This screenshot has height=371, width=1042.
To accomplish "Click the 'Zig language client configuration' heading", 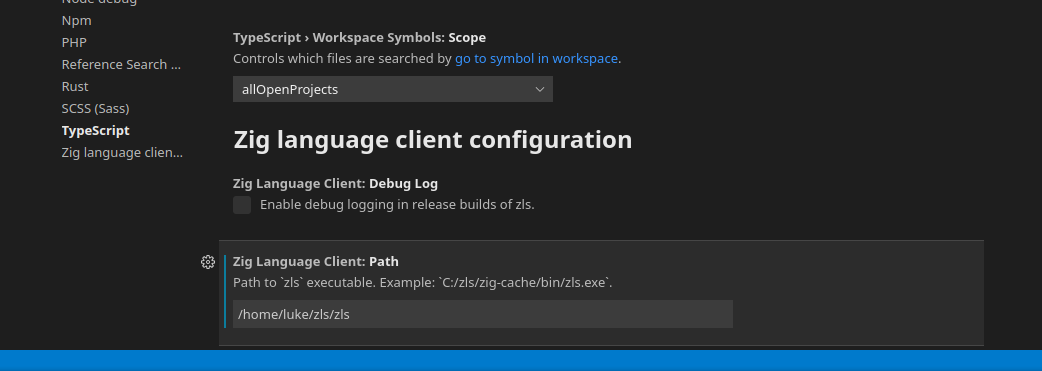I will click(433, 140).
